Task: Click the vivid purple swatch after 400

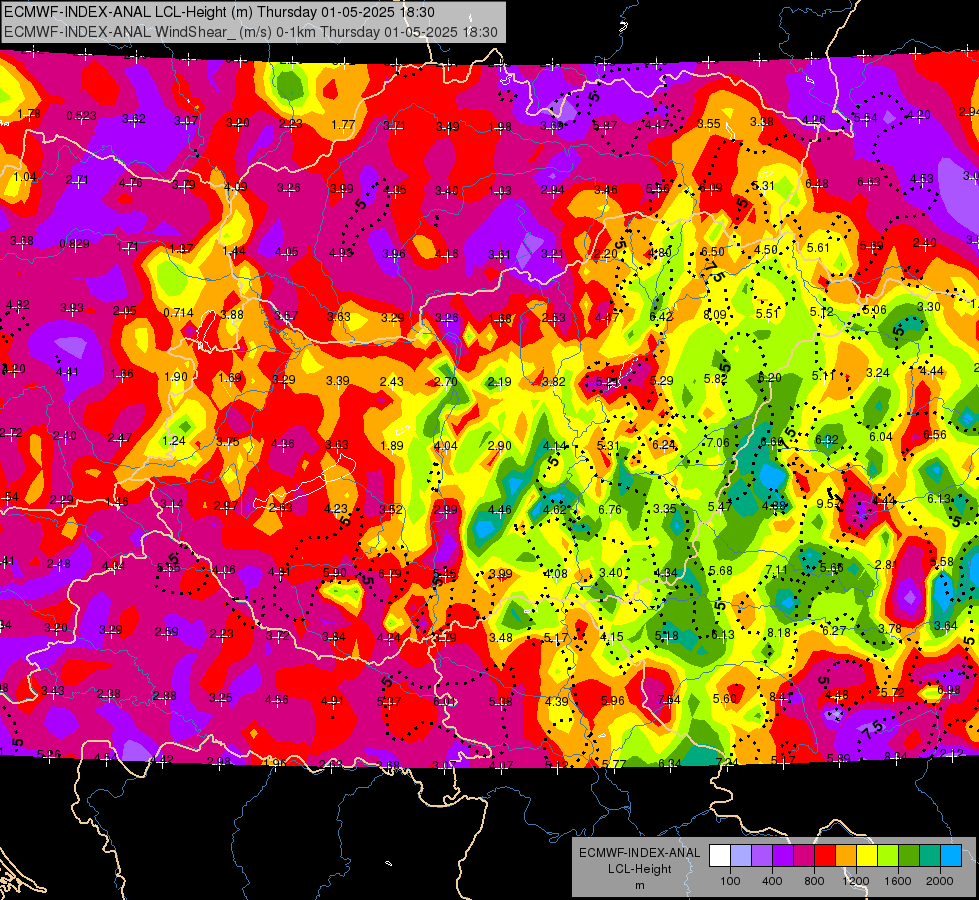Action: coord(783,856)
